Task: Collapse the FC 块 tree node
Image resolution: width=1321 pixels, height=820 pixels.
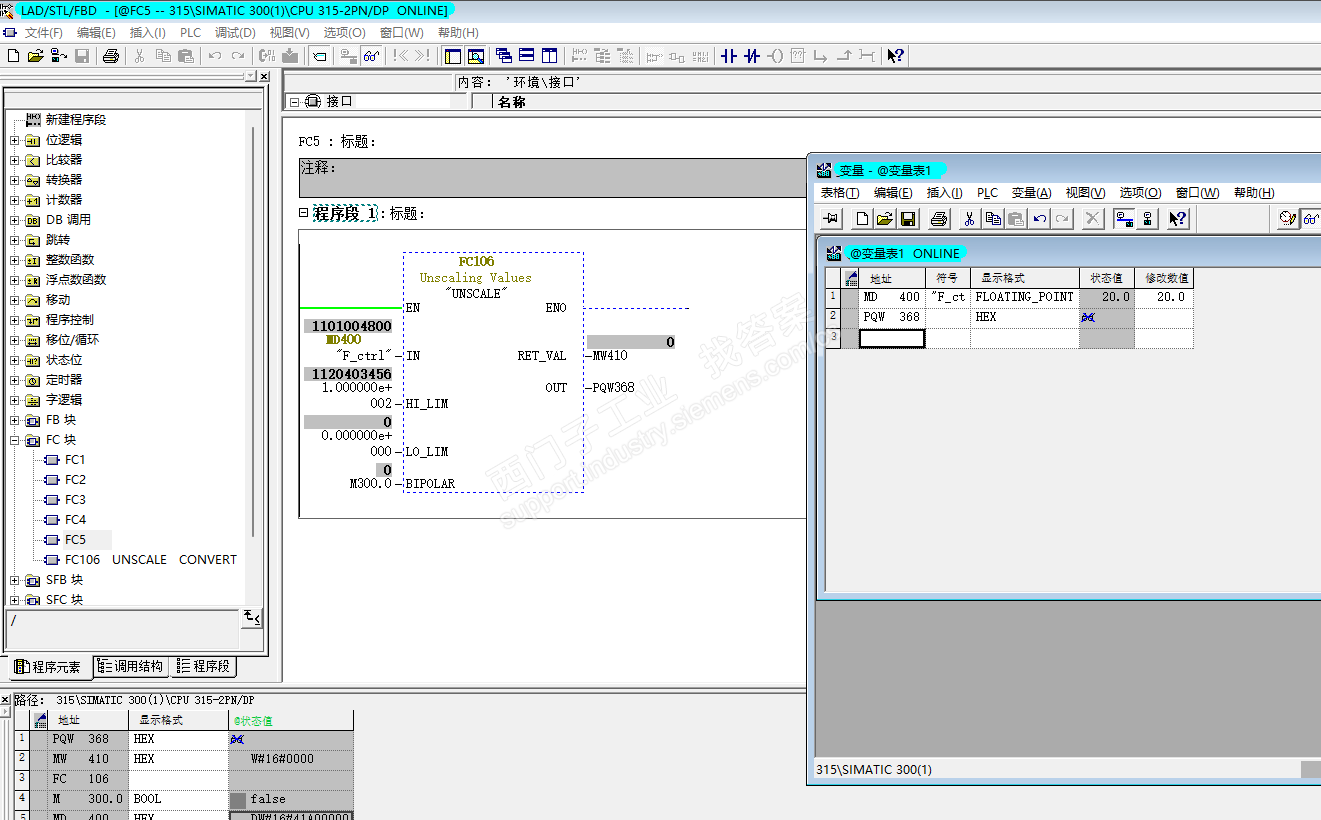Action: (15, 440)
